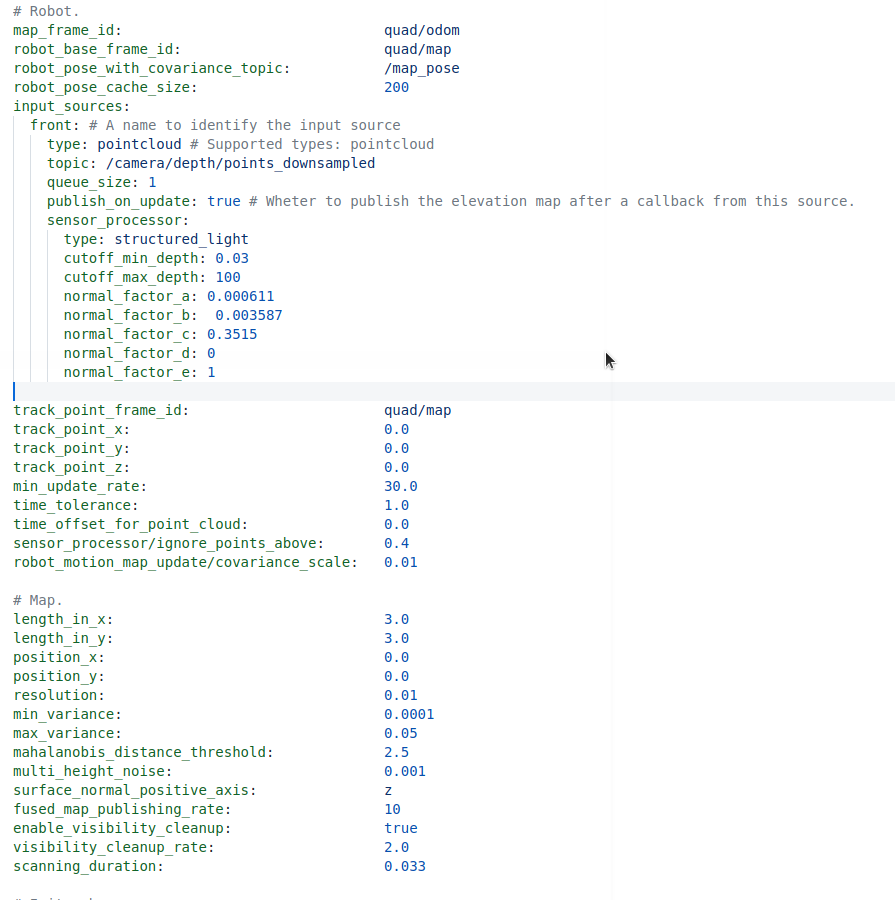Screen dimensions: 895x900
Task: Click the robot_pose_cache_size value 200
Action: [396, 87]
